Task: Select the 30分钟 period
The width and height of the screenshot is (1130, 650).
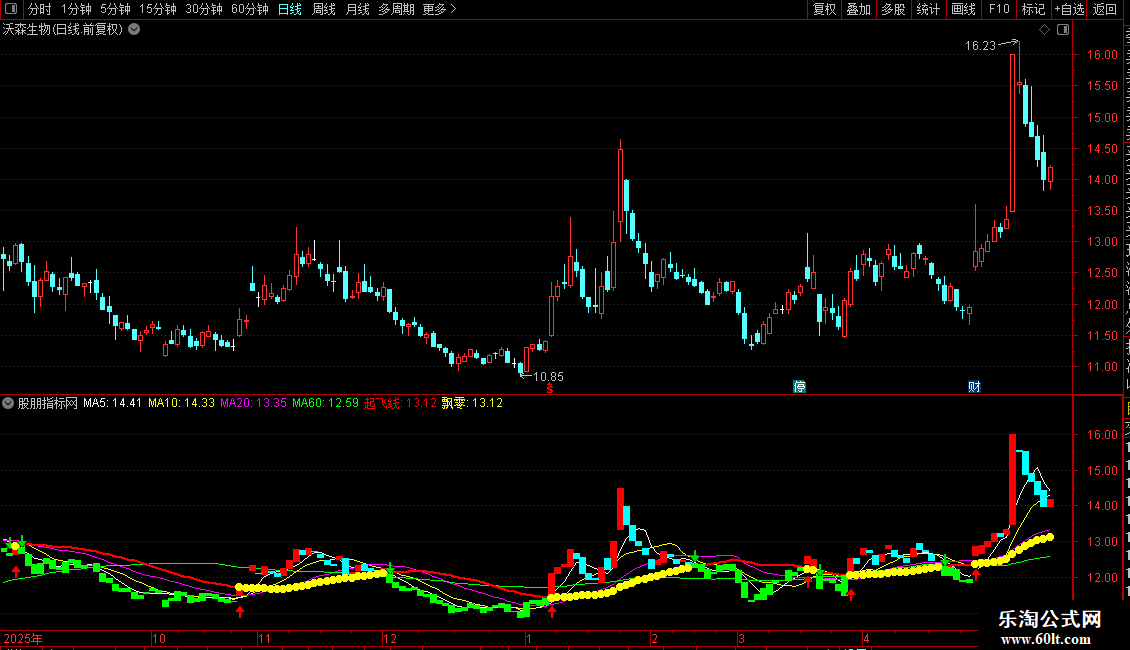Action: coord(204,9)
